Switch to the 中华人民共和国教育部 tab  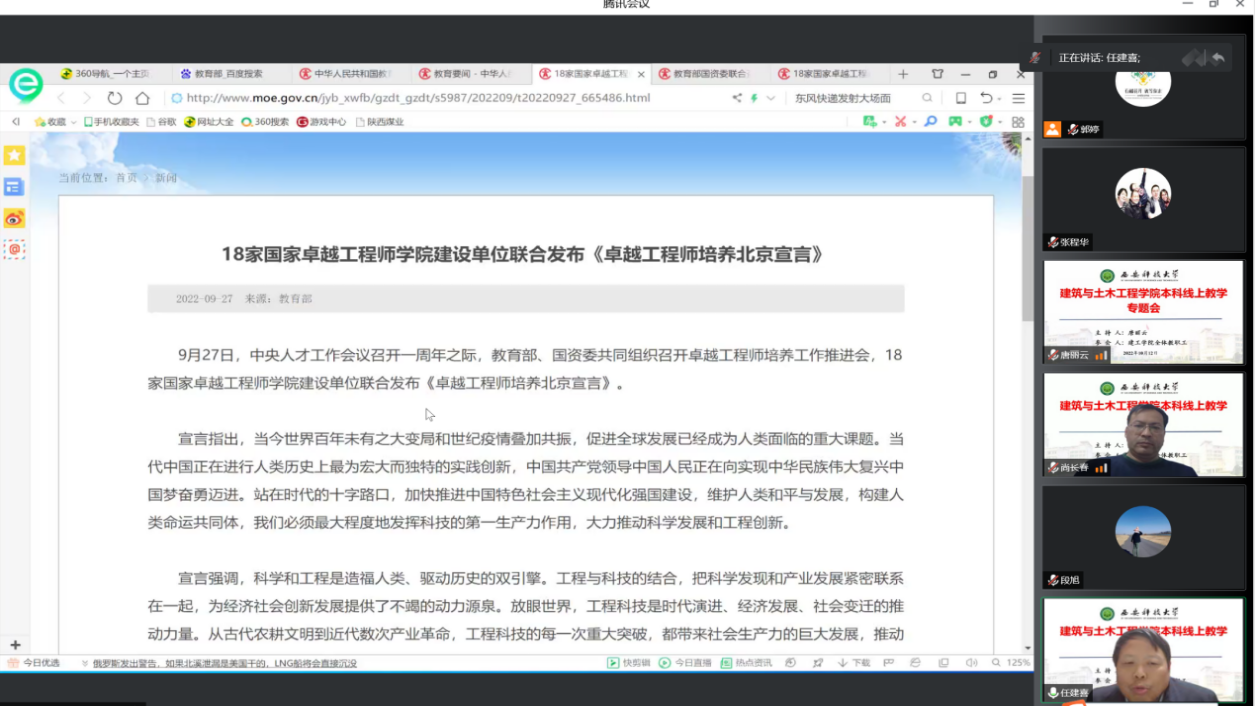pos(349,74)
